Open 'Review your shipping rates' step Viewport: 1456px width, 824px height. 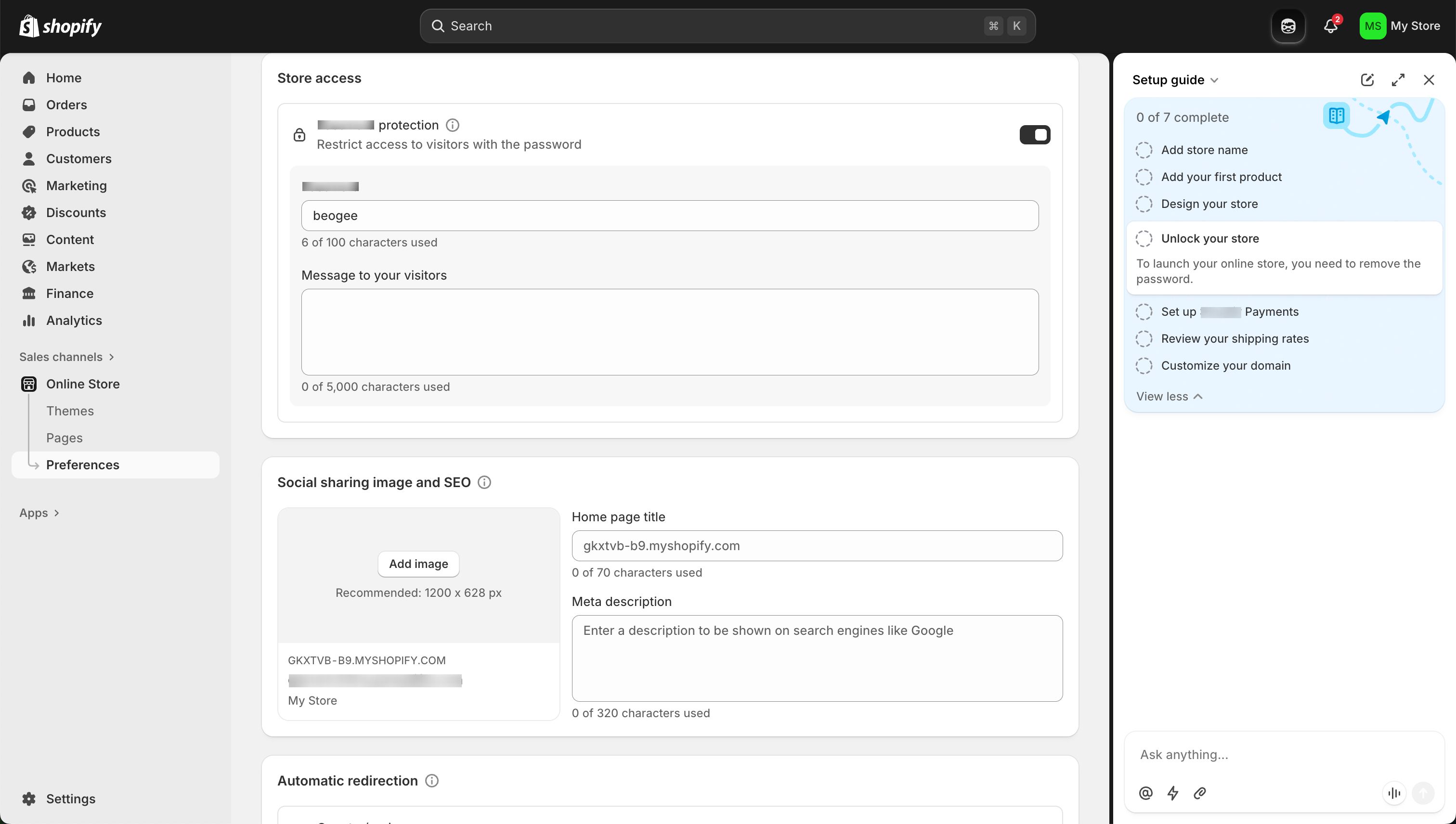pos(1235,338)
